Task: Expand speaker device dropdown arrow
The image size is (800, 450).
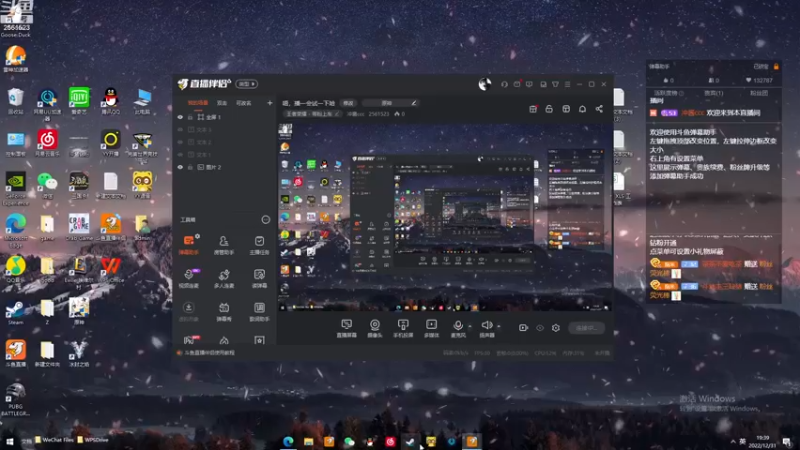Action: 498,326
